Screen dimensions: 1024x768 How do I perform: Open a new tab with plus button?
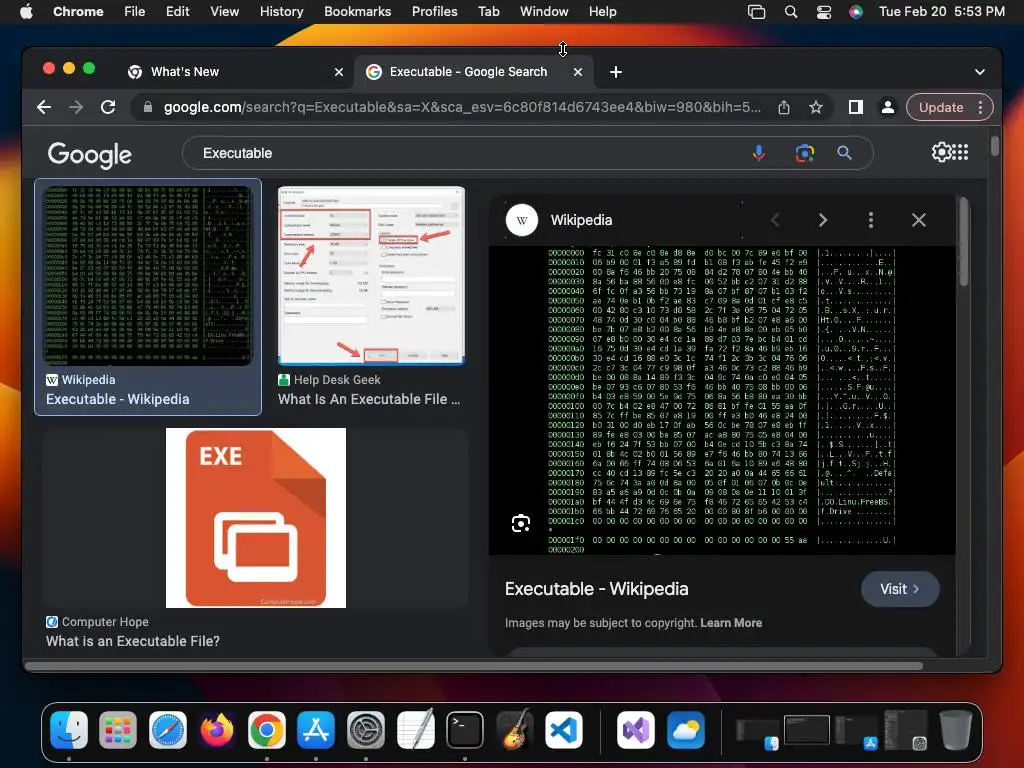click(616, 72)
